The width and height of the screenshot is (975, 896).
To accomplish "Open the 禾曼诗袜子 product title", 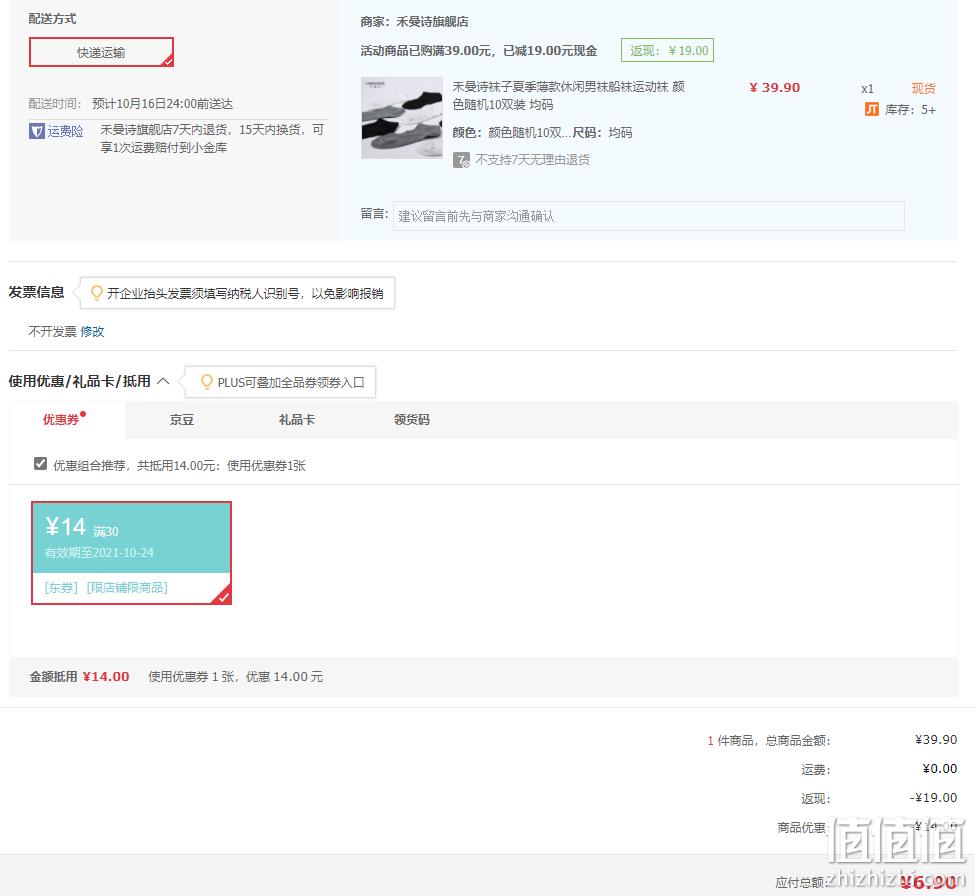I will (568, 95).
